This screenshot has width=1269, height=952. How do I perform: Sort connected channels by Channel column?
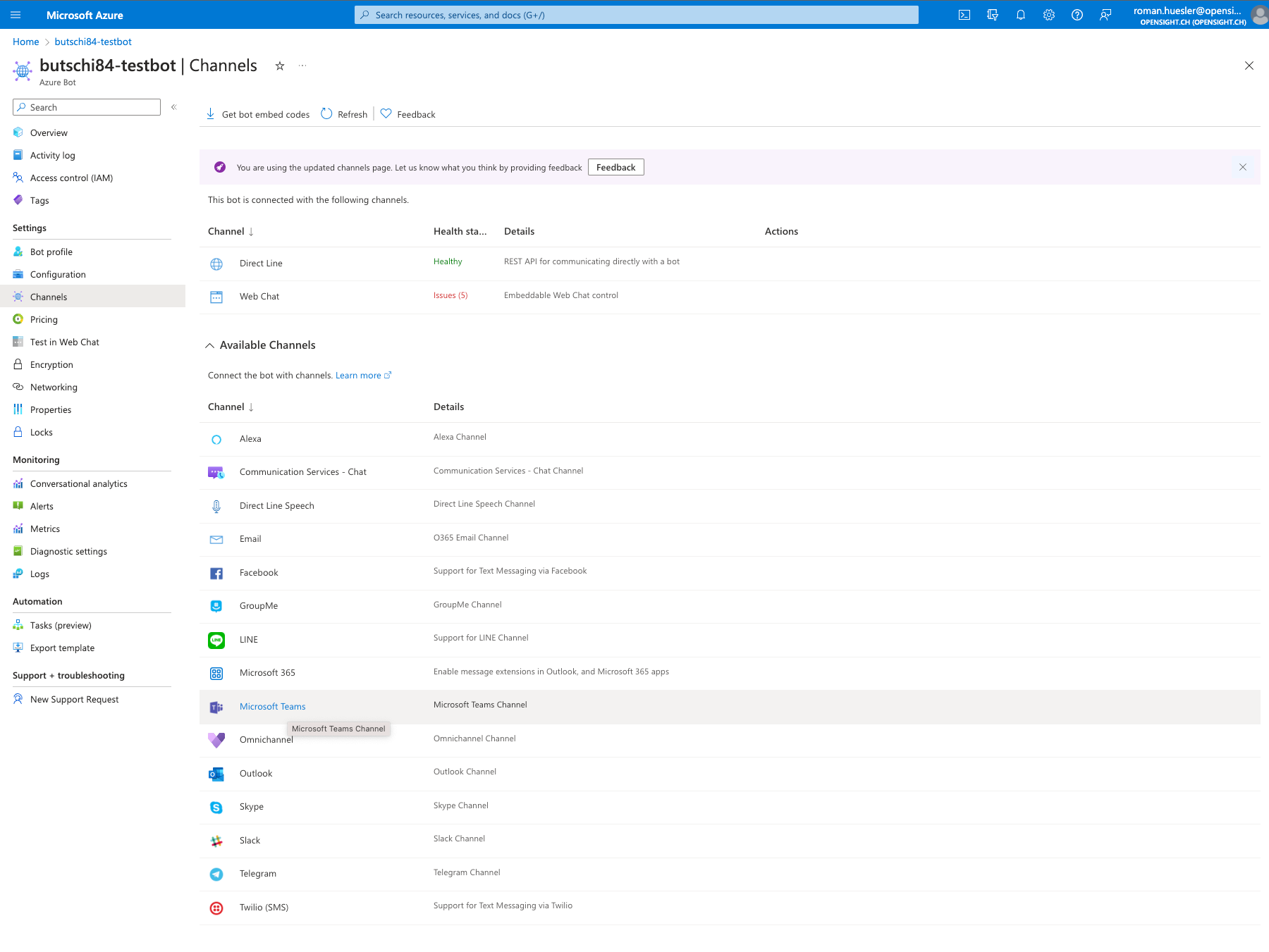tap(231, 231)
